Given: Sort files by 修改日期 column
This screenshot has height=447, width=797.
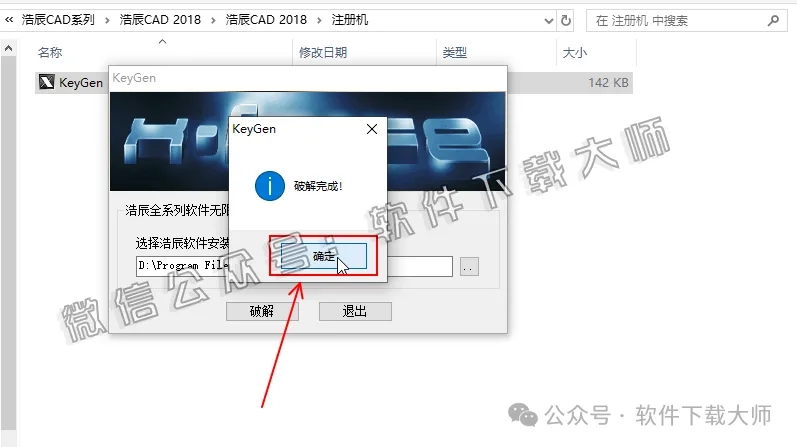Looking at the screenshot, I should (x=323, y=52).
